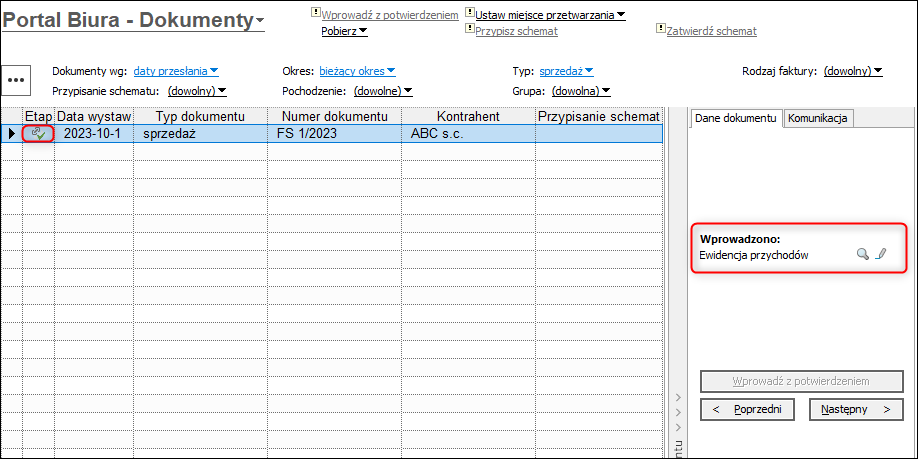Open the Typ sprzedaż filter dropdown
The height and width of the screenshot is (459, 918).
coord(566,71)
